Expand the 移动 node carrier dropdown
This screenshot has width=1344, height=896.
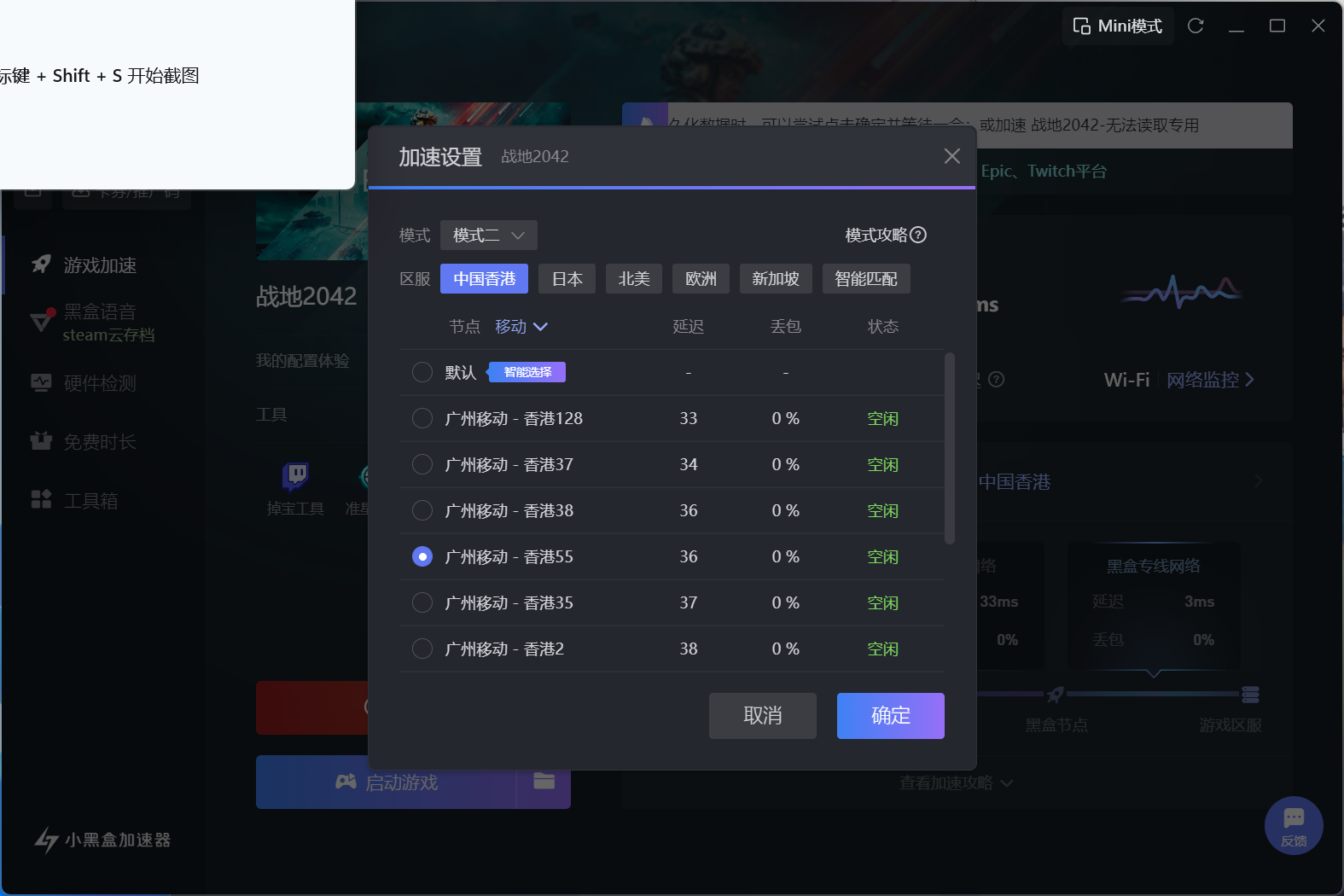(521, 327)
